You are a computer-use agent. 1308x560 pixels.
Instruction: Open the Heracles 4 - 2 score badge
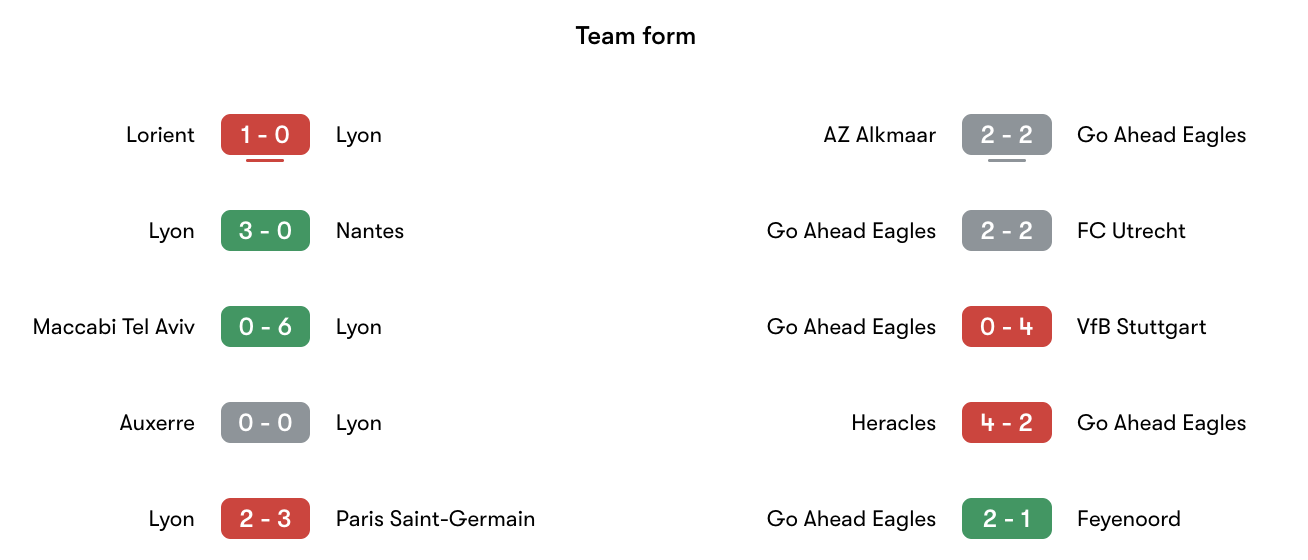point(1006,423)
